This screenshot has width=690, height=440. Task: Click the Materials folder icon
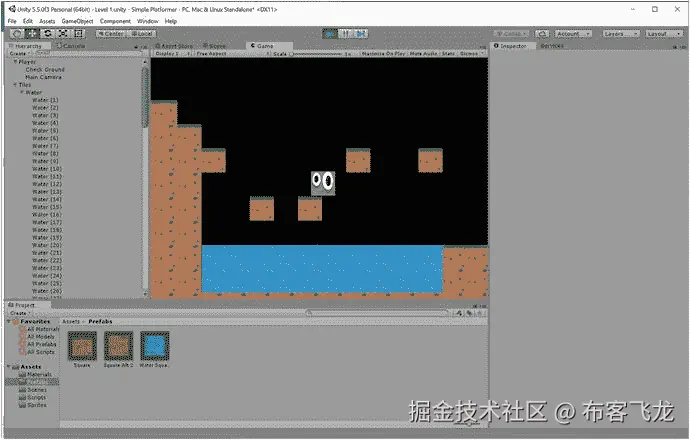click(22, 374)
